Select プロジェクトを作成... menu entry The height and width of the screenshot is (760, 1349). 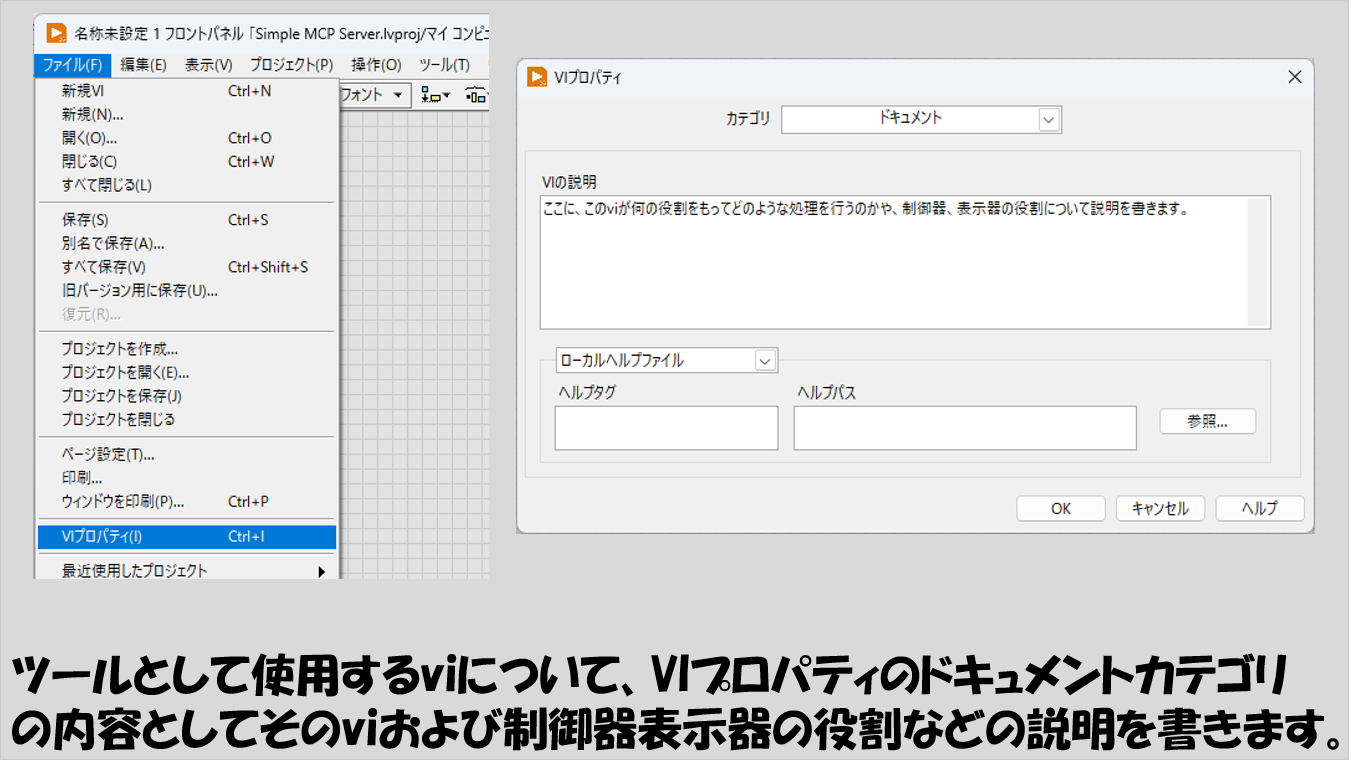120,349
